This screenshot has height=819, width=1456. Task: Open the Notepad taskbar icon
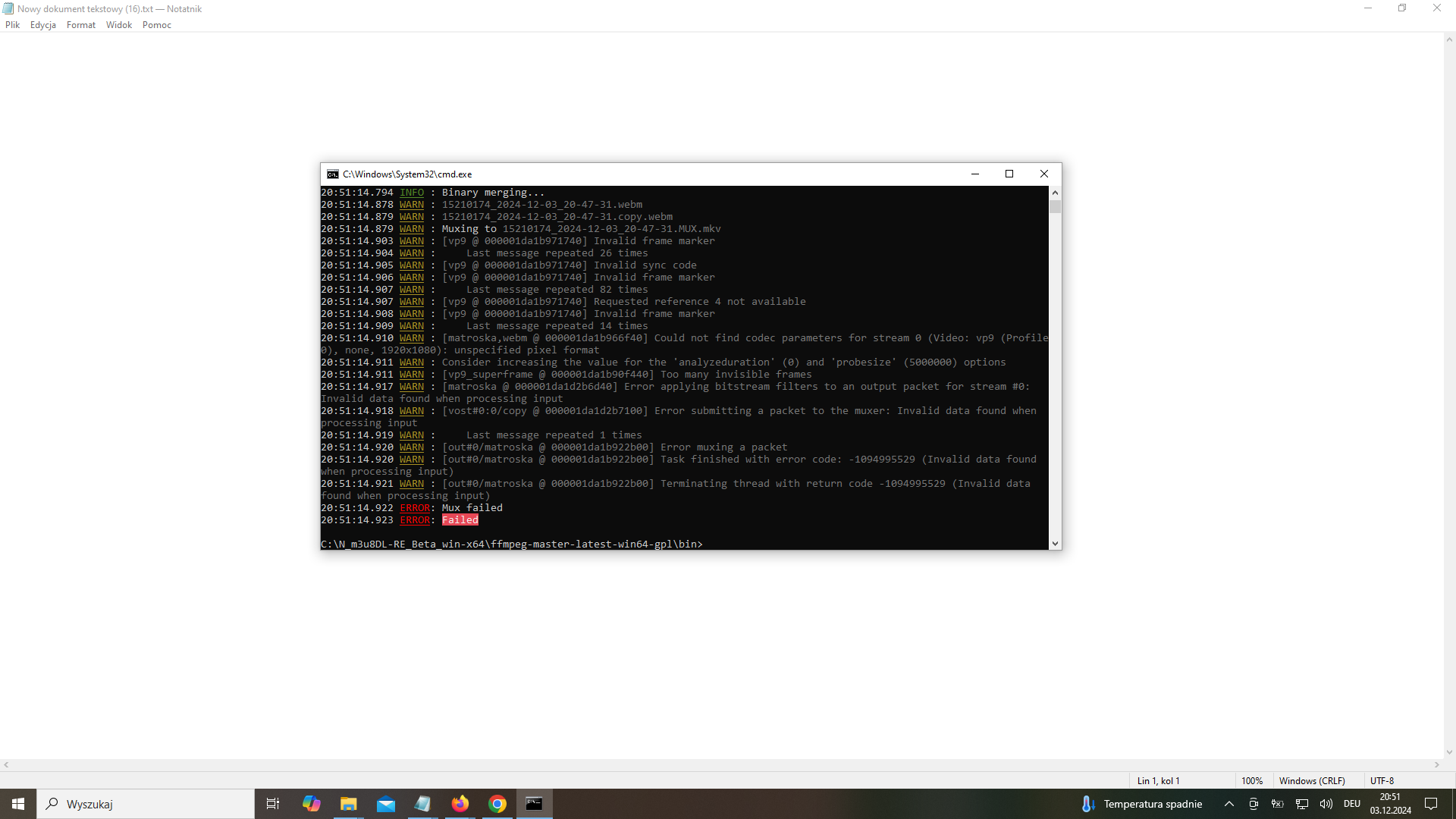(422, 804)
